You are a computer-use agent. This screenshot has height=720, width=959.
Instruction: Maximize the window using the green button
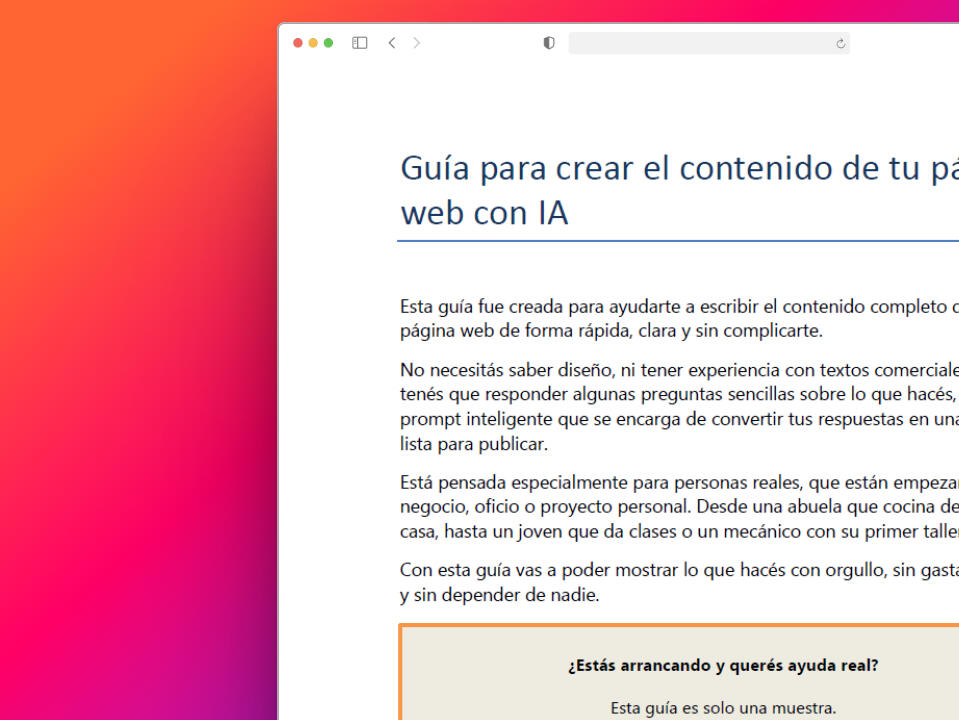(x=328, y=43)
